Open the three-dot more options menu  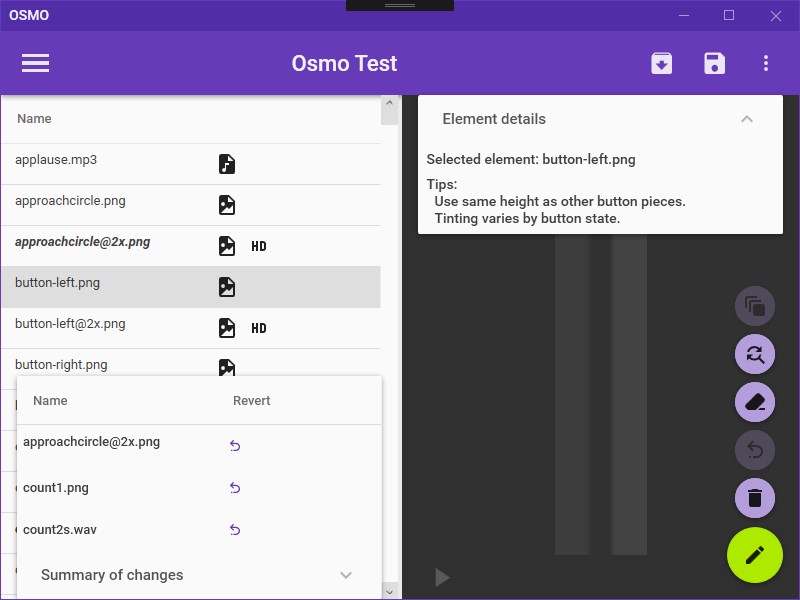pyautogui.click(x=766, y=63)
